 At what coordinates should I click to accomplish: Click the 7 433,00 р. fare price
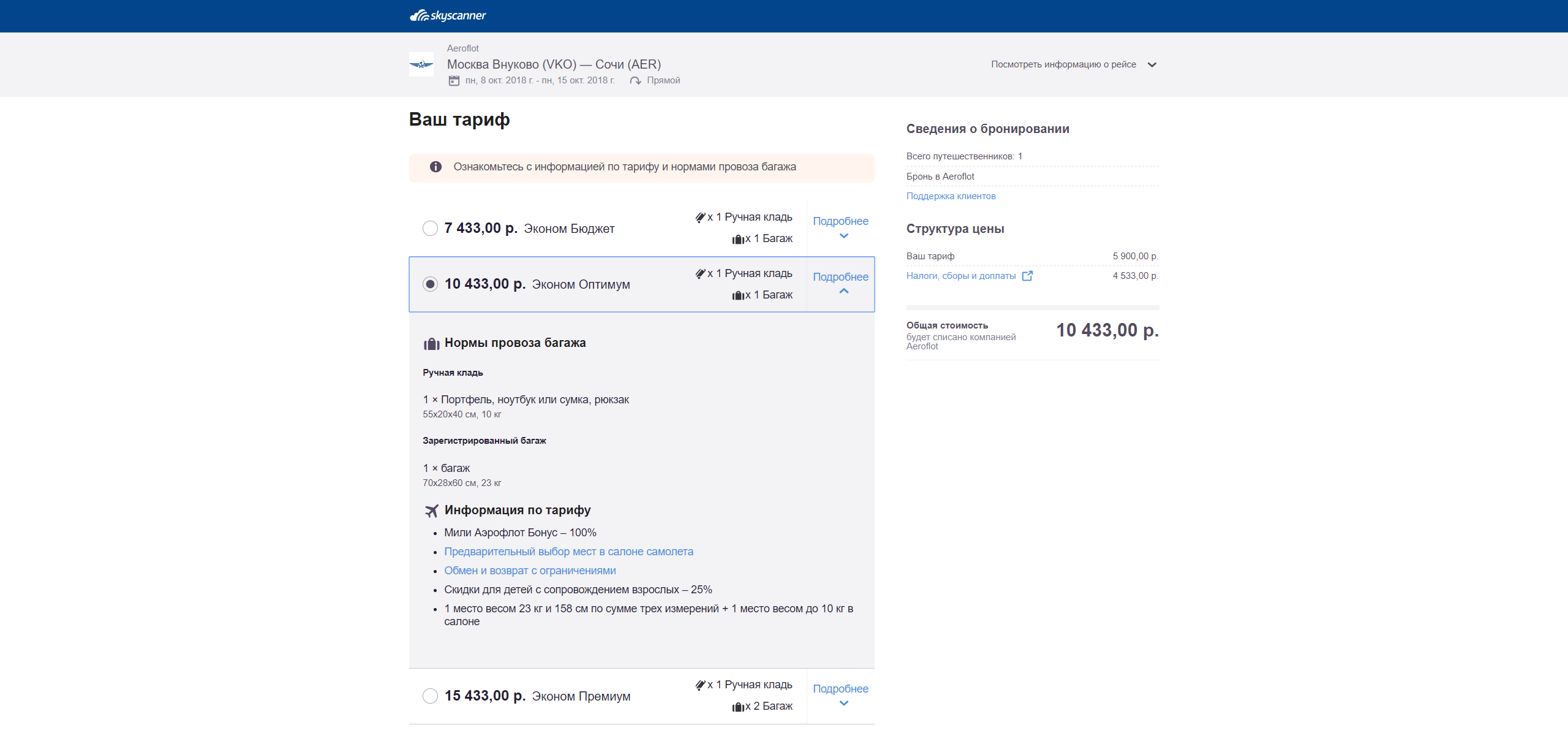pyautogui.click(x=481, y=228)
